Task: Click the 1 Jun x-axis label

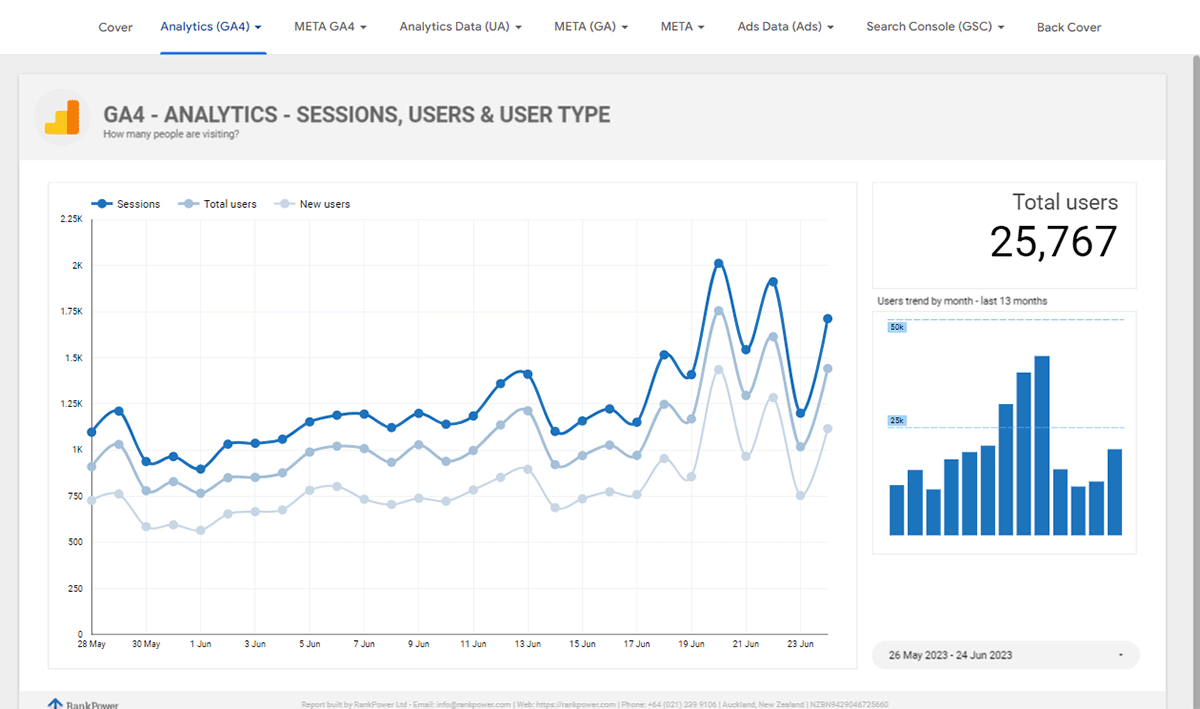Action: [x=201, y=644]
